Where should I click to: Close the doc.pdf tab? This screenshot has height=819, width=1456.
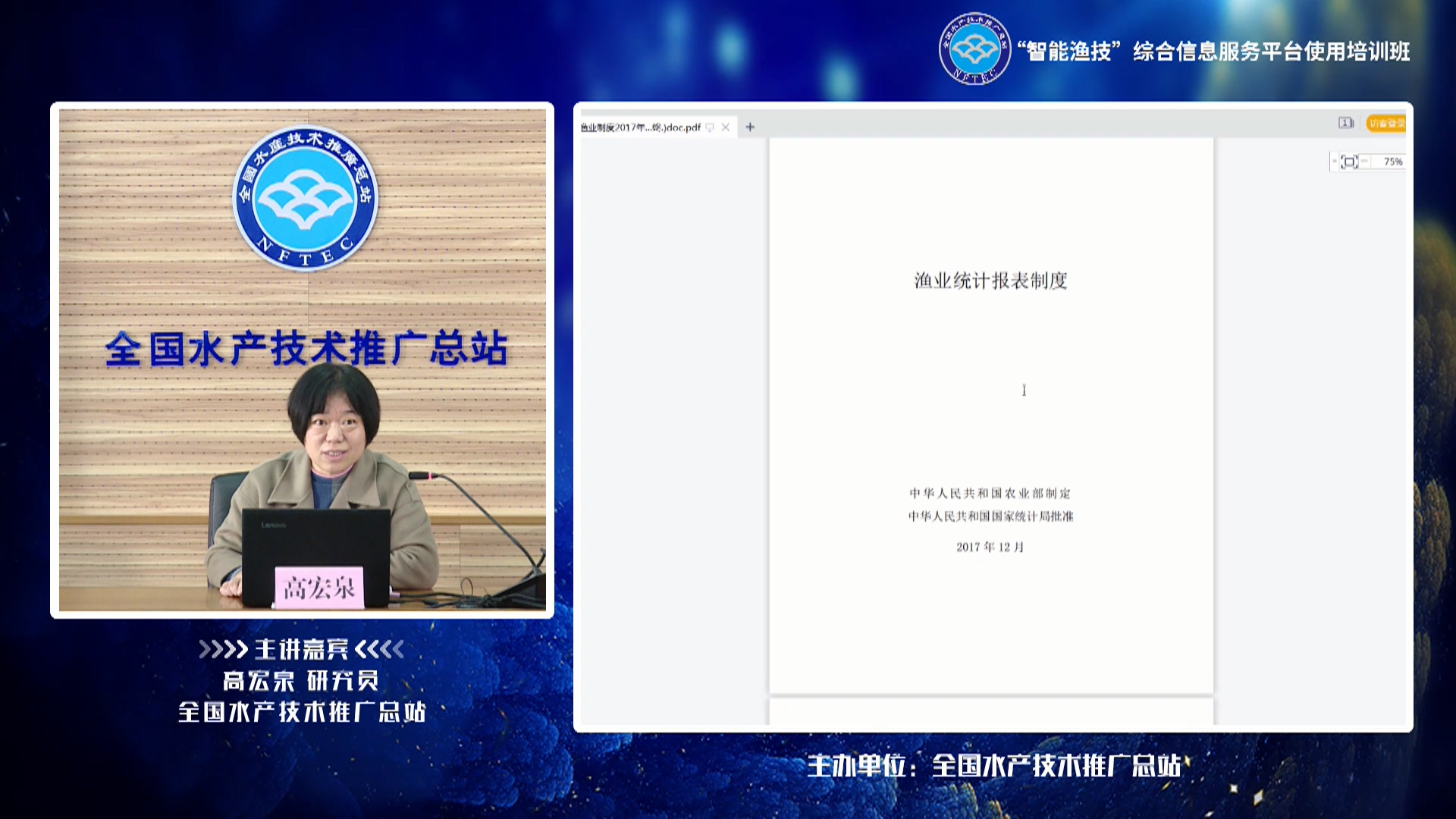pos(726,127)
